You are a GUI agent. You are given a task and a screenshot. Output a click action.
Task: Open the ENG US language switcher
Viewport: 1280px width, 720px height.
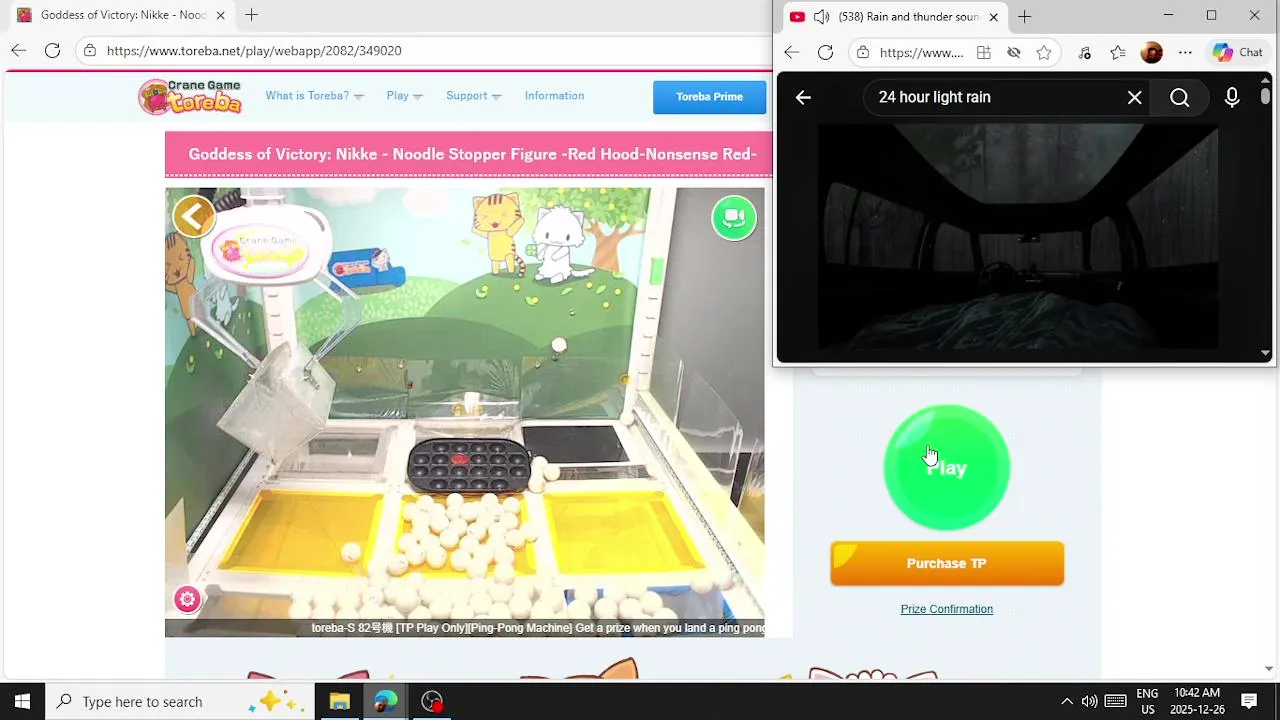pos(1147,701)
